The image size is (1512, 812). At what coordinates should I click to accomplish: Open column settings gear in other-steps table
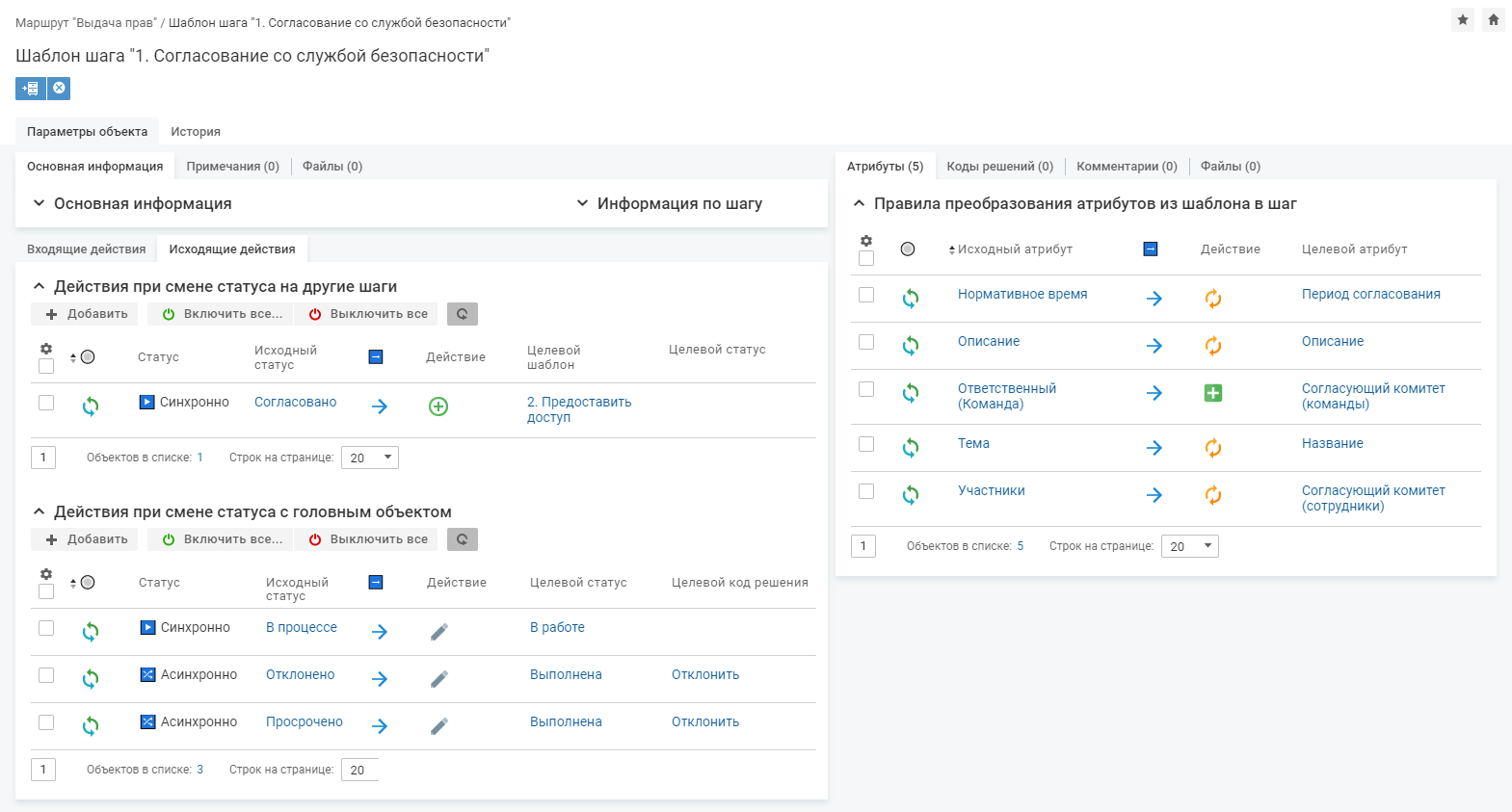pyautogui.click(x=46, y=349)
